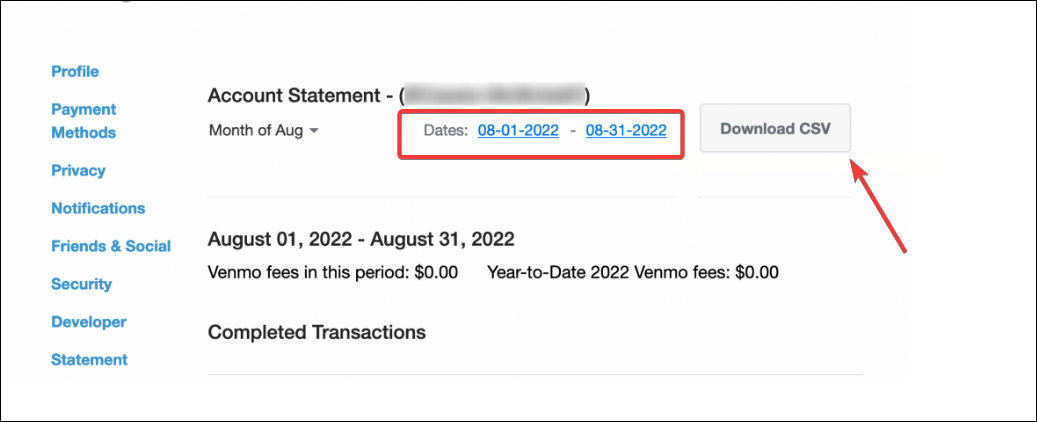Click the Venmo fees in this period text
The image size is (1037, 422).
(x=332, y=272)
